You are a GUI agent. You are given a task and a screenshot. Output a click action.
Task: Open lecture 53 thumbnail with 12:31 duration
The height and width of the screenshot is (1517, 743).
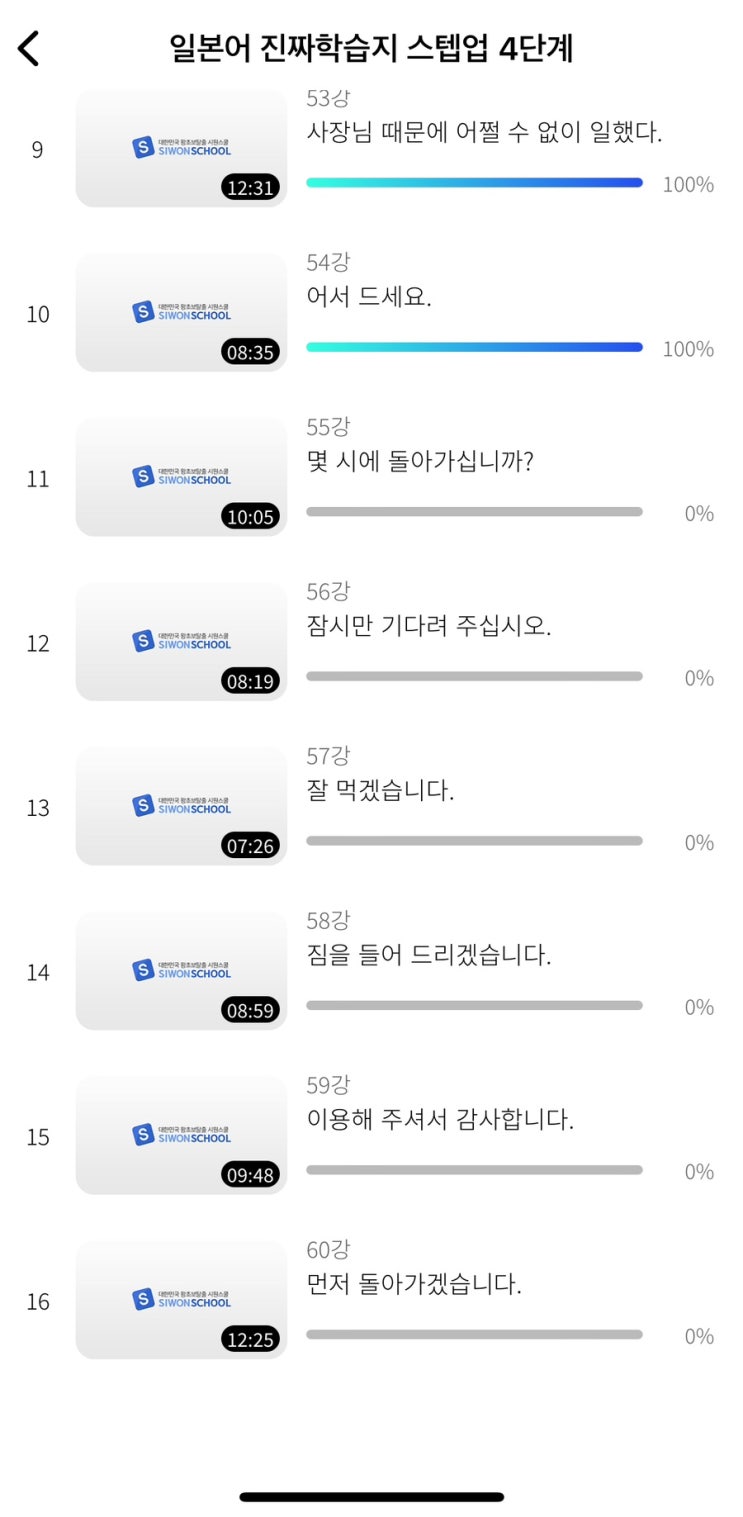(x=181, y=148)
